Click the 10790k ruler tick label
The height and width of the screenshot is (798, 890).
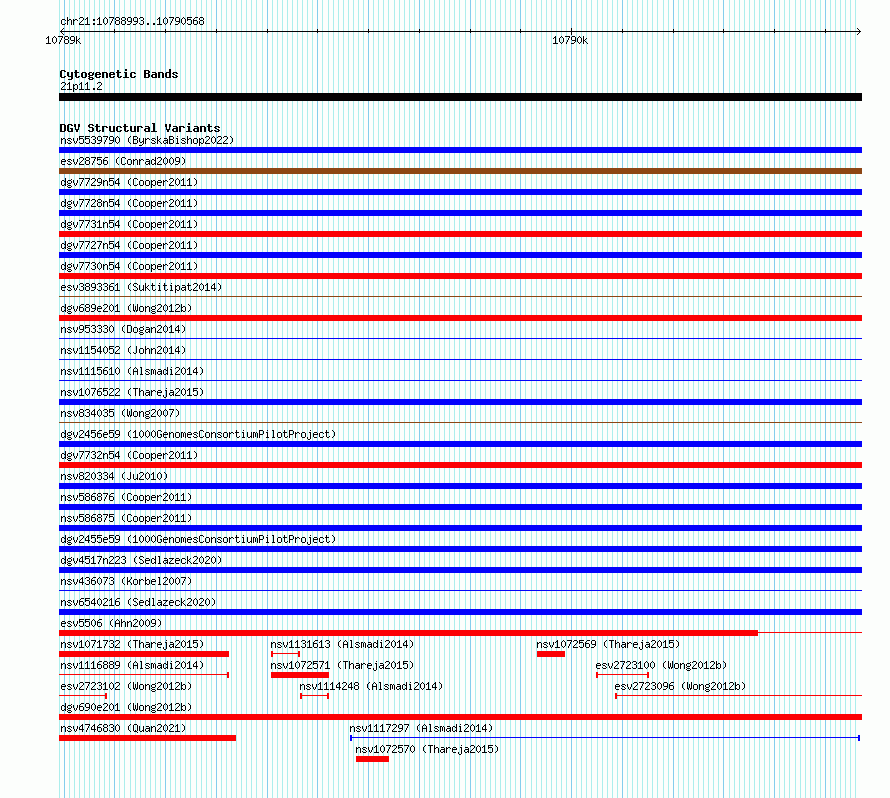570,40
